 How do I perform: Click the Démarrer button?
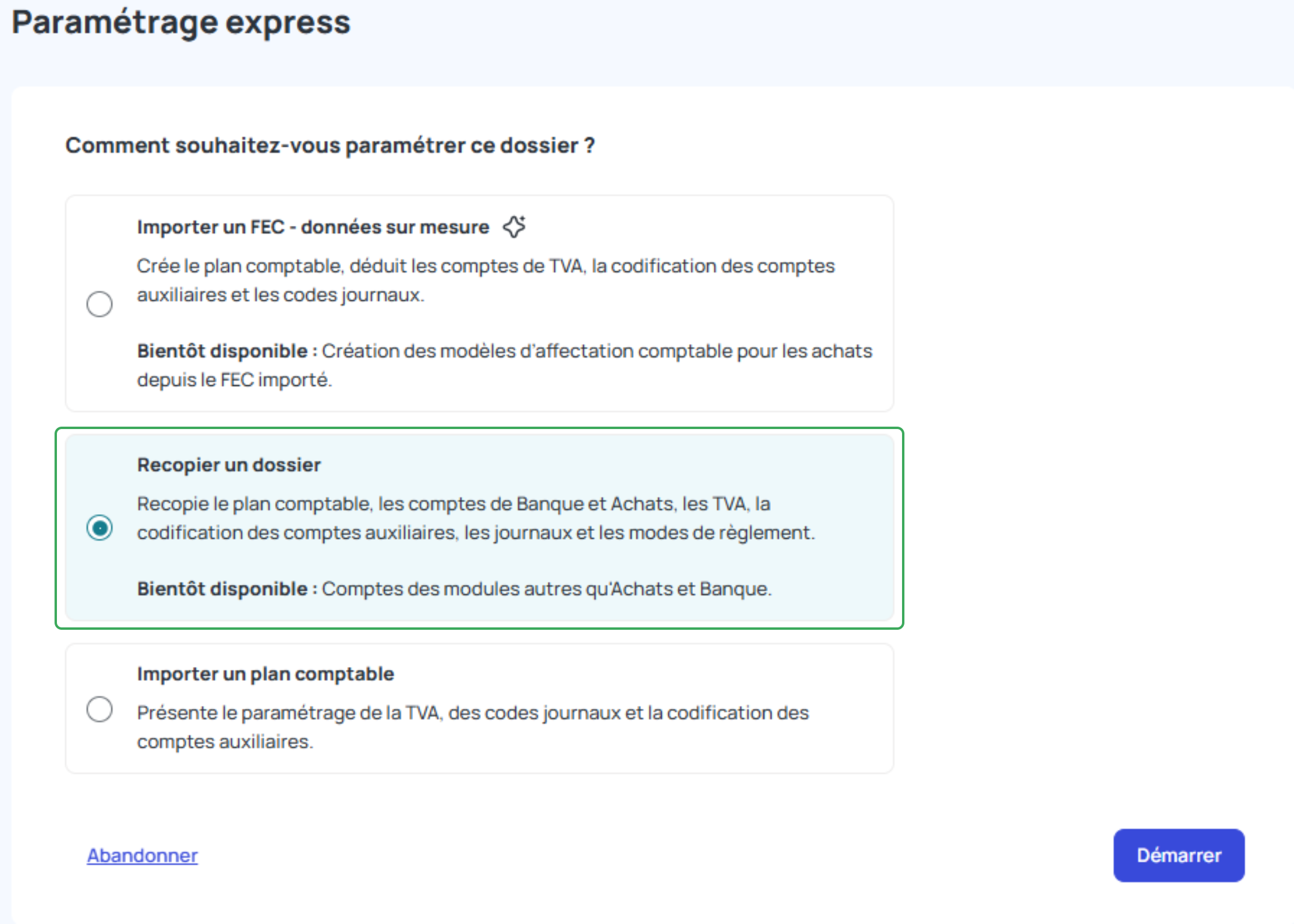point(1178,855)
